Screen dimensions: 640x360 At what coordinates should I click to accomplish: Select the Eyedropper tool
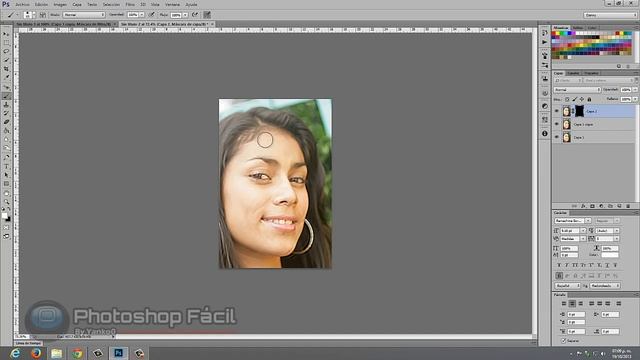[x=6, y=78]
